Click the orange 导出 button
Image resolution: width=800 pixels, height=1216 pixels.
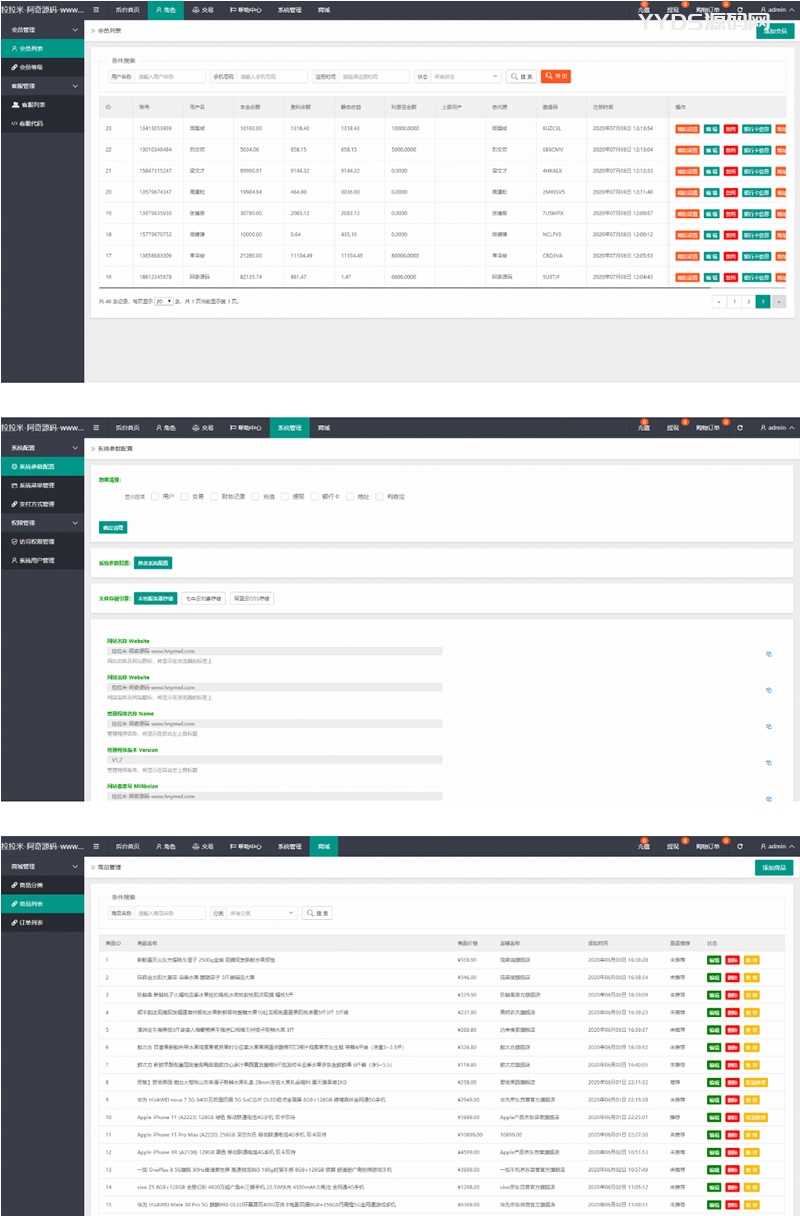556,76
